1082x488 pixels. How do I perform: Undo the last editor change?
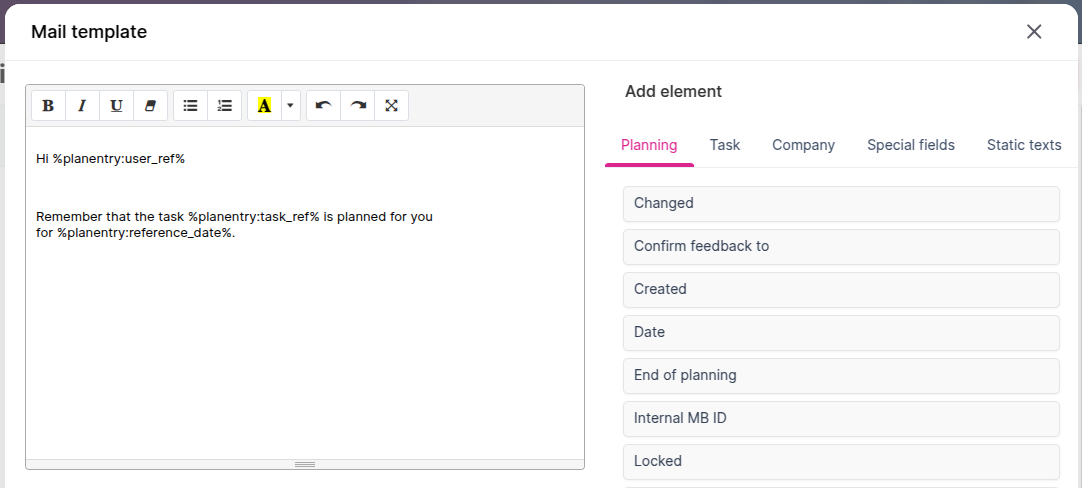coord(323,106)
